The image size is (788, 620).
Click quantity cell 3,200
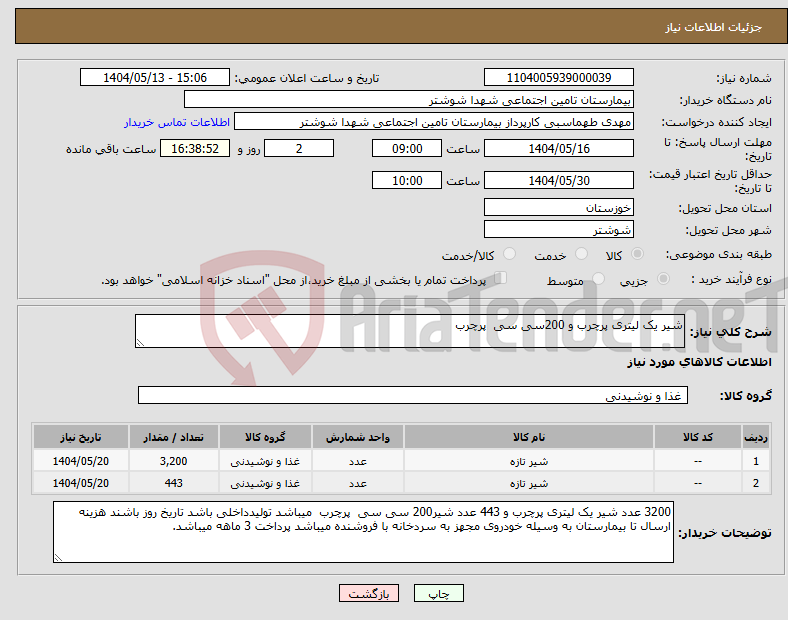(x=173, y=461)
